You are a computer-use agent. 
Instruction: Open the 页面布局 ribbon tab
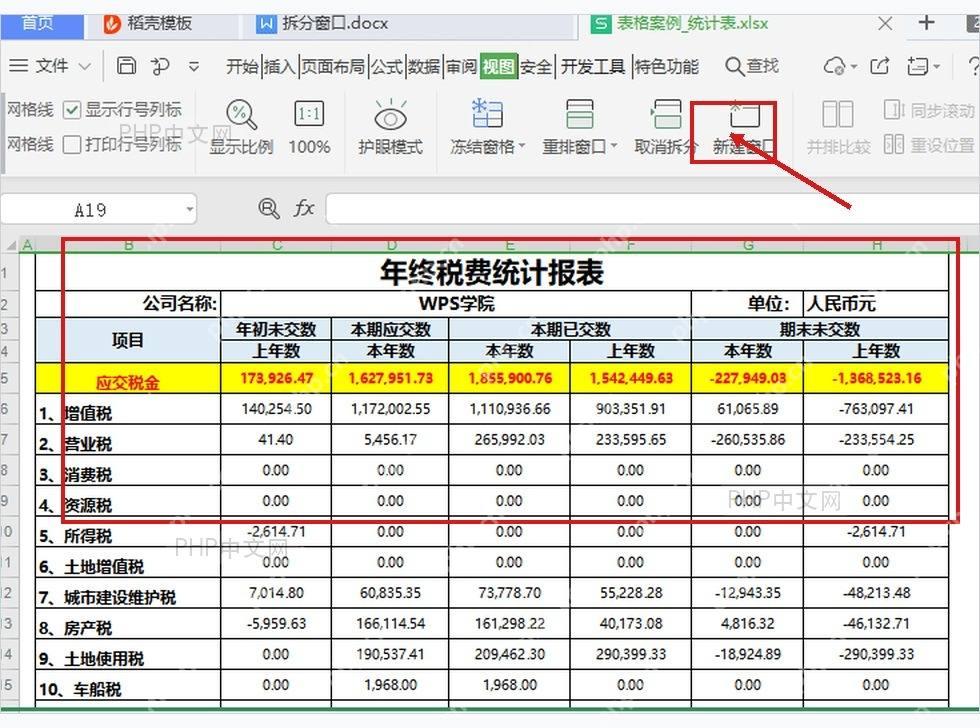333,66
